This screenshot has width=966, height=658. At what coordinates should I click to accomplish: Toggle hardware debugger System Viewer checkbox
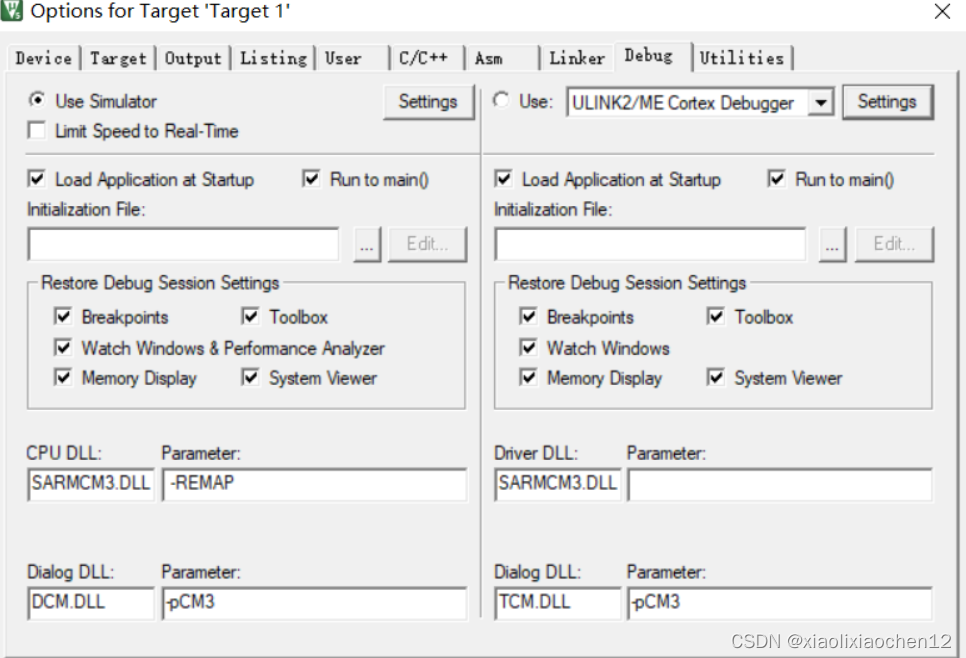pyautogui.click(x=715, y=376)
